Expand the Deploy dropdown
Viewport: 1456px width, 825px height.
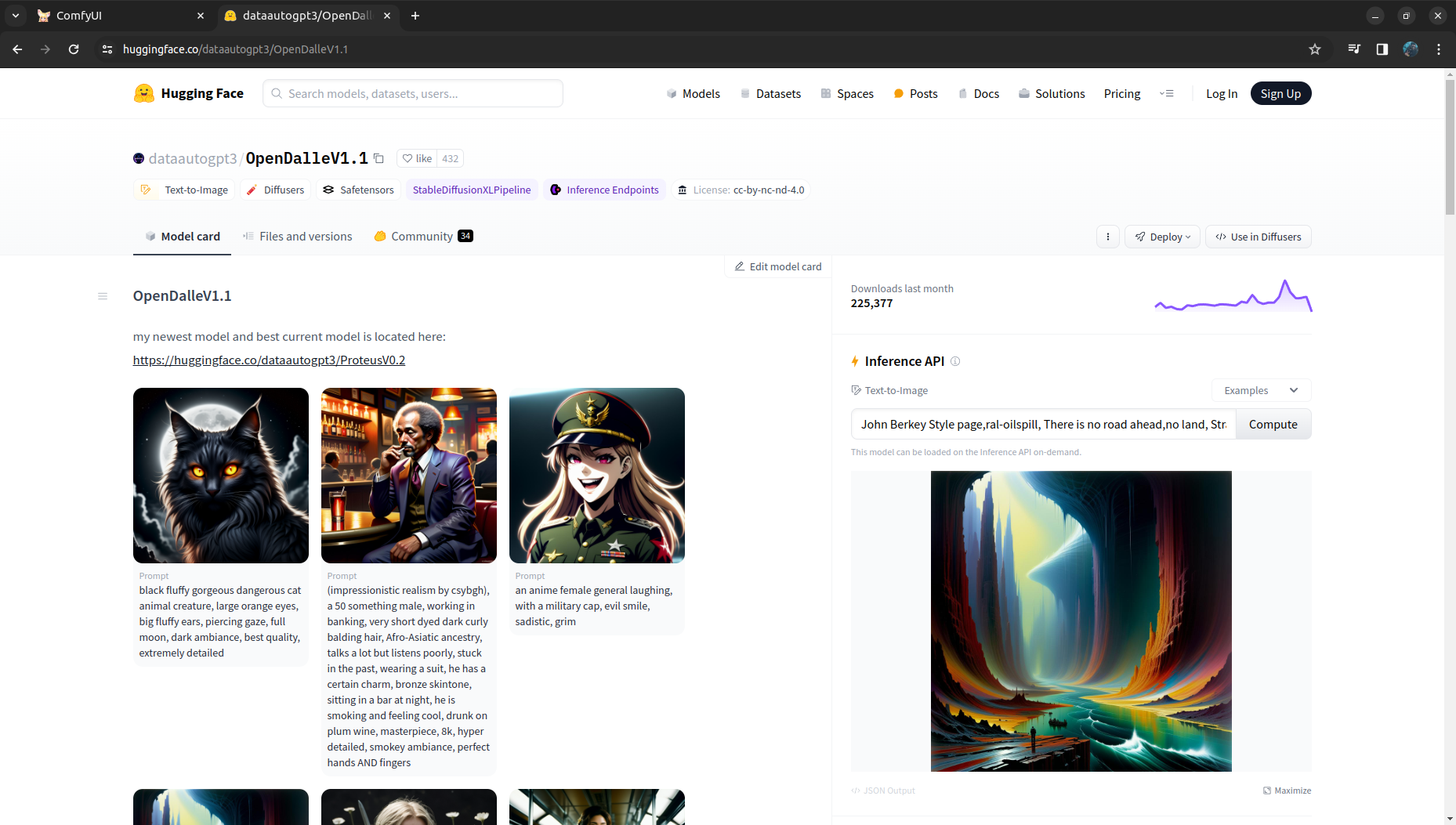[1162, 237]
